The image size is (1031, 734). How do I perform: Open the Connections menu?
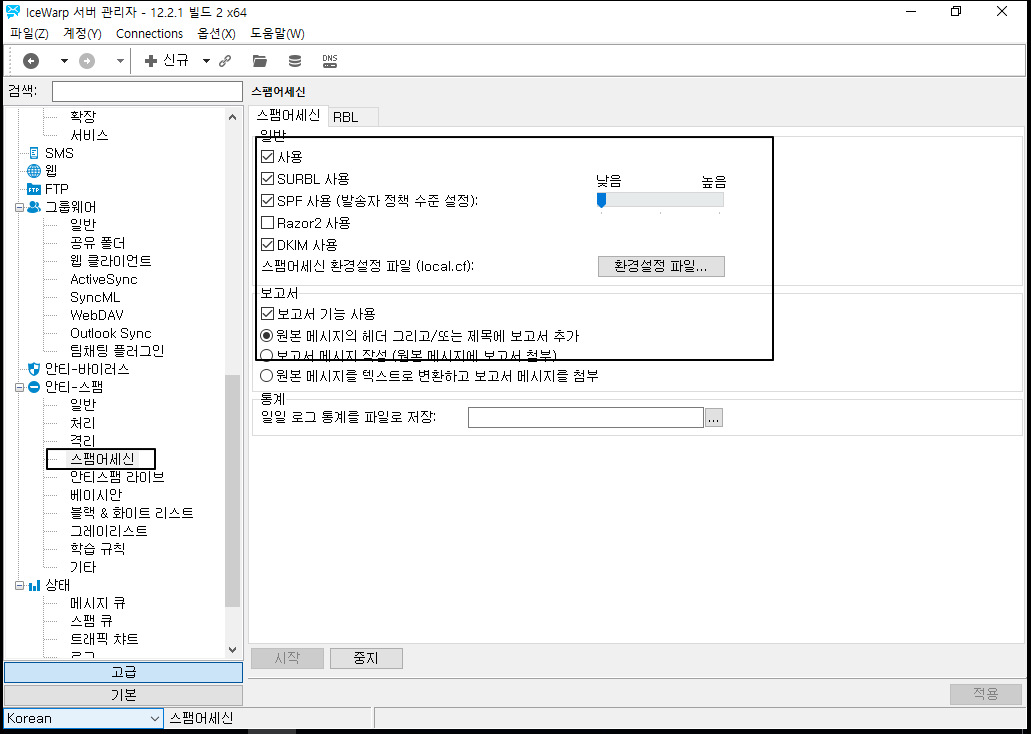(149, 34)
